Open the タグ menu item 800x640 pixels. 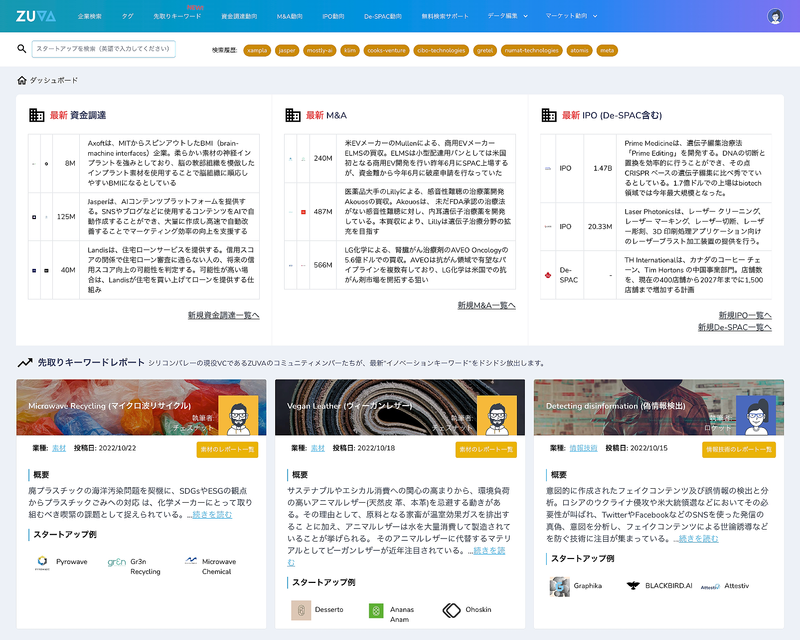(128, 16)
